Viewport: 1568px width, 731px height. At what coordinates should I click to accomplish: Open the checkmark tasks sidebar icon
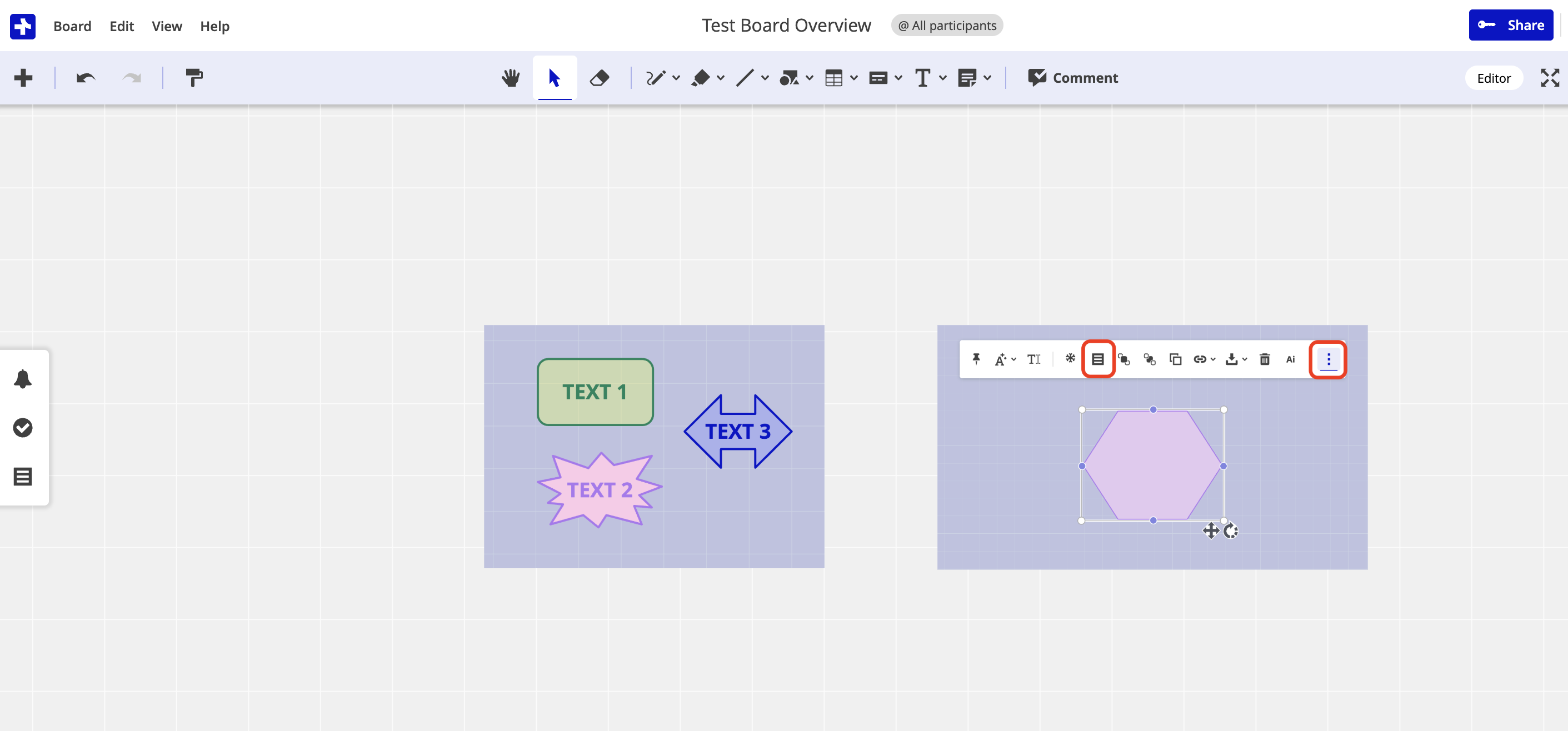click(x=23, y=427)
